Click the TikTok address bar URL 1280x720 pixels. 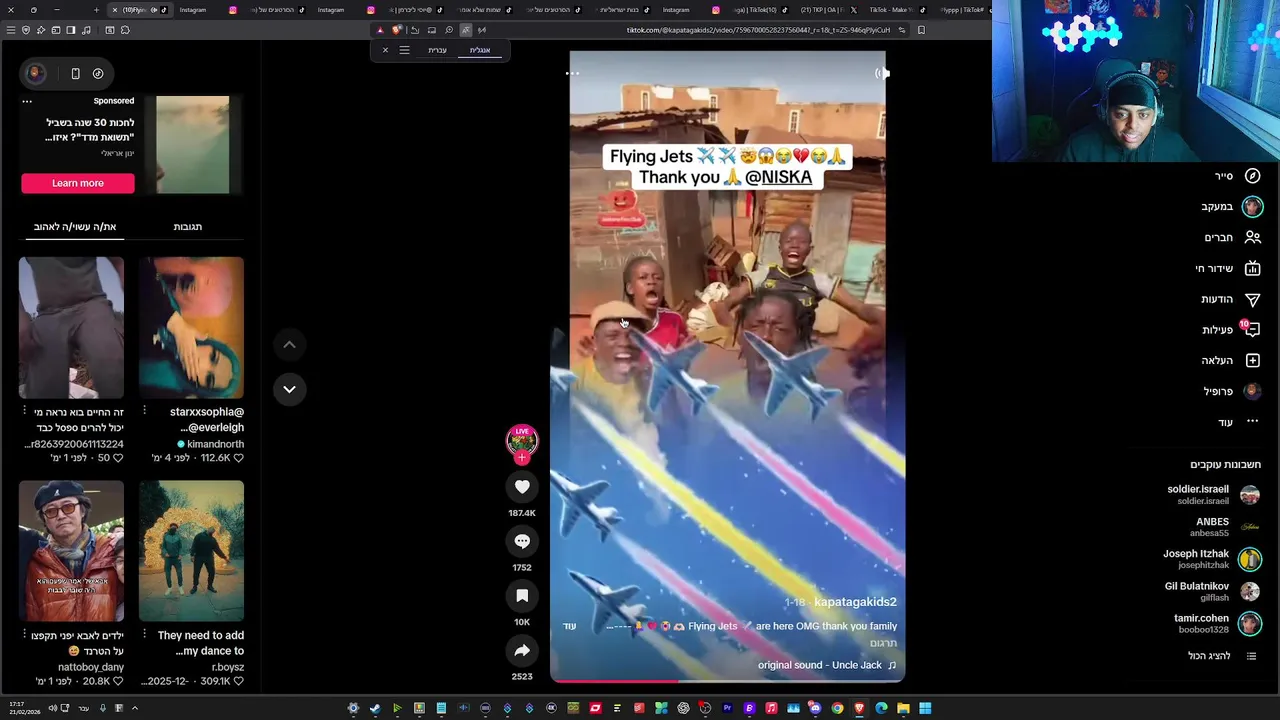pyautogui.click(x=758, y=30)
